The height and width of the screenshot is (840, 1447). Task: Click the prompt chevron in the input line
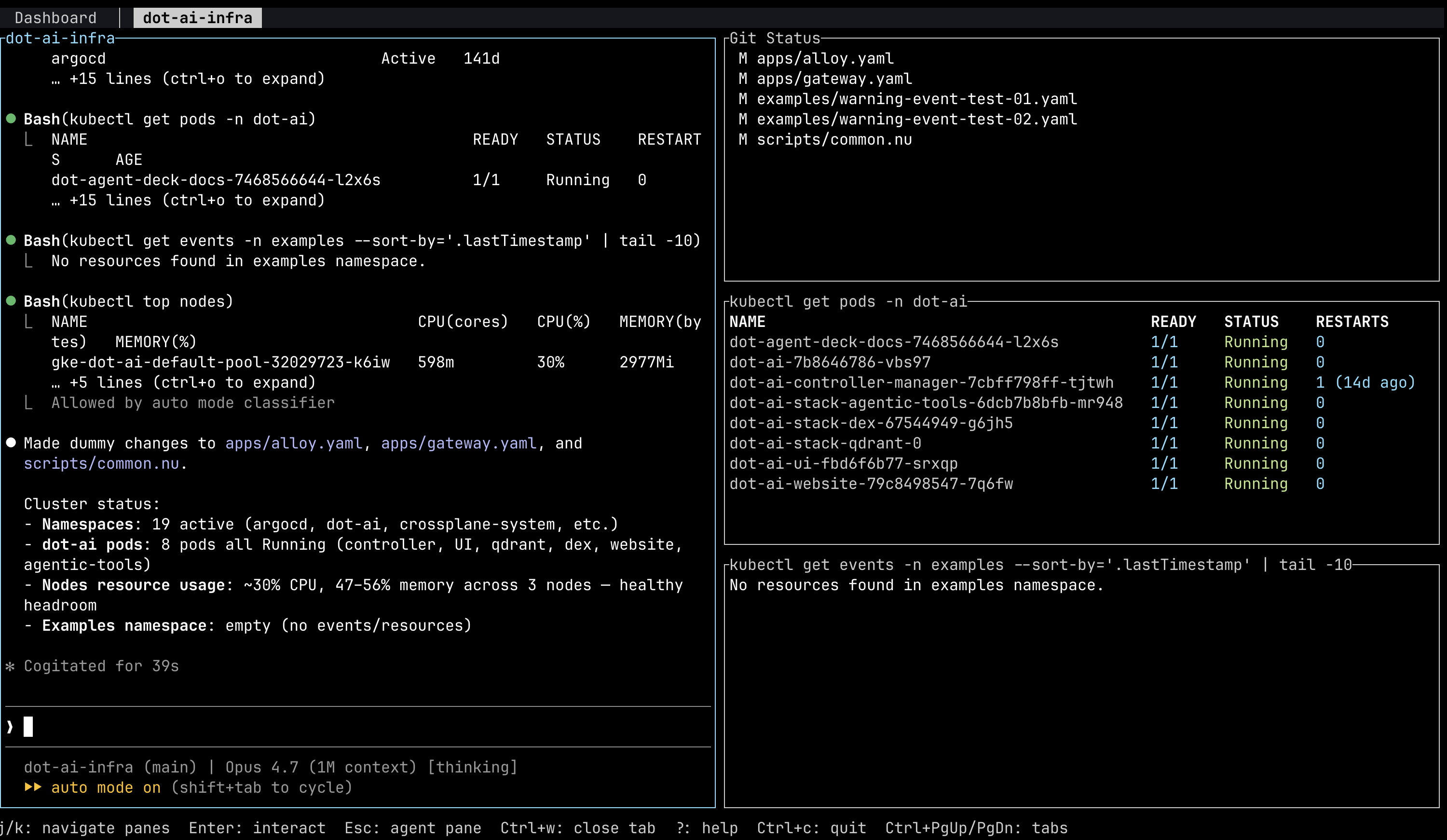click(10, 727)
